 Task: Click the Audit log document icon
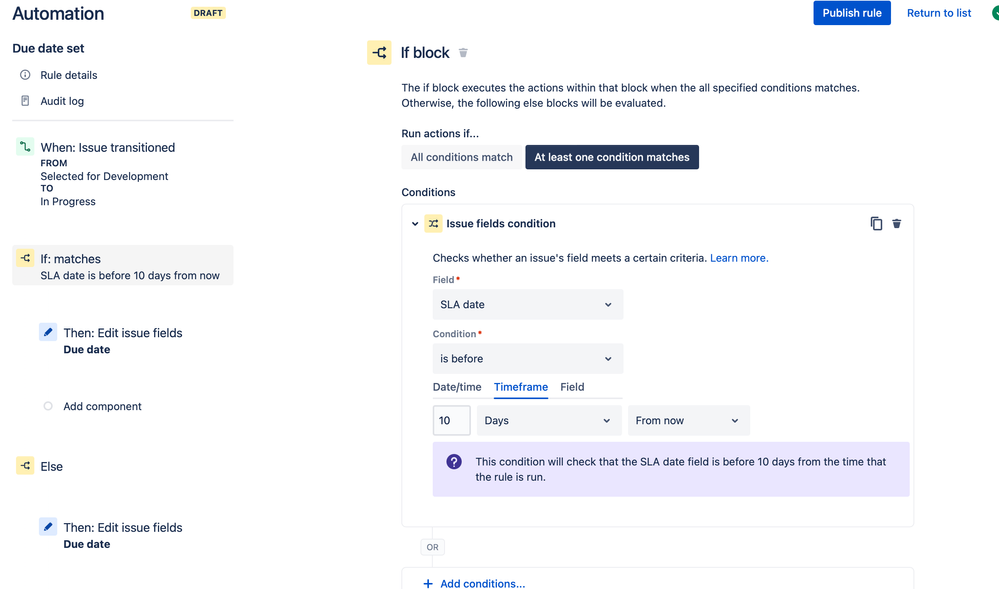pyautogui.click(x=25, y=101)
